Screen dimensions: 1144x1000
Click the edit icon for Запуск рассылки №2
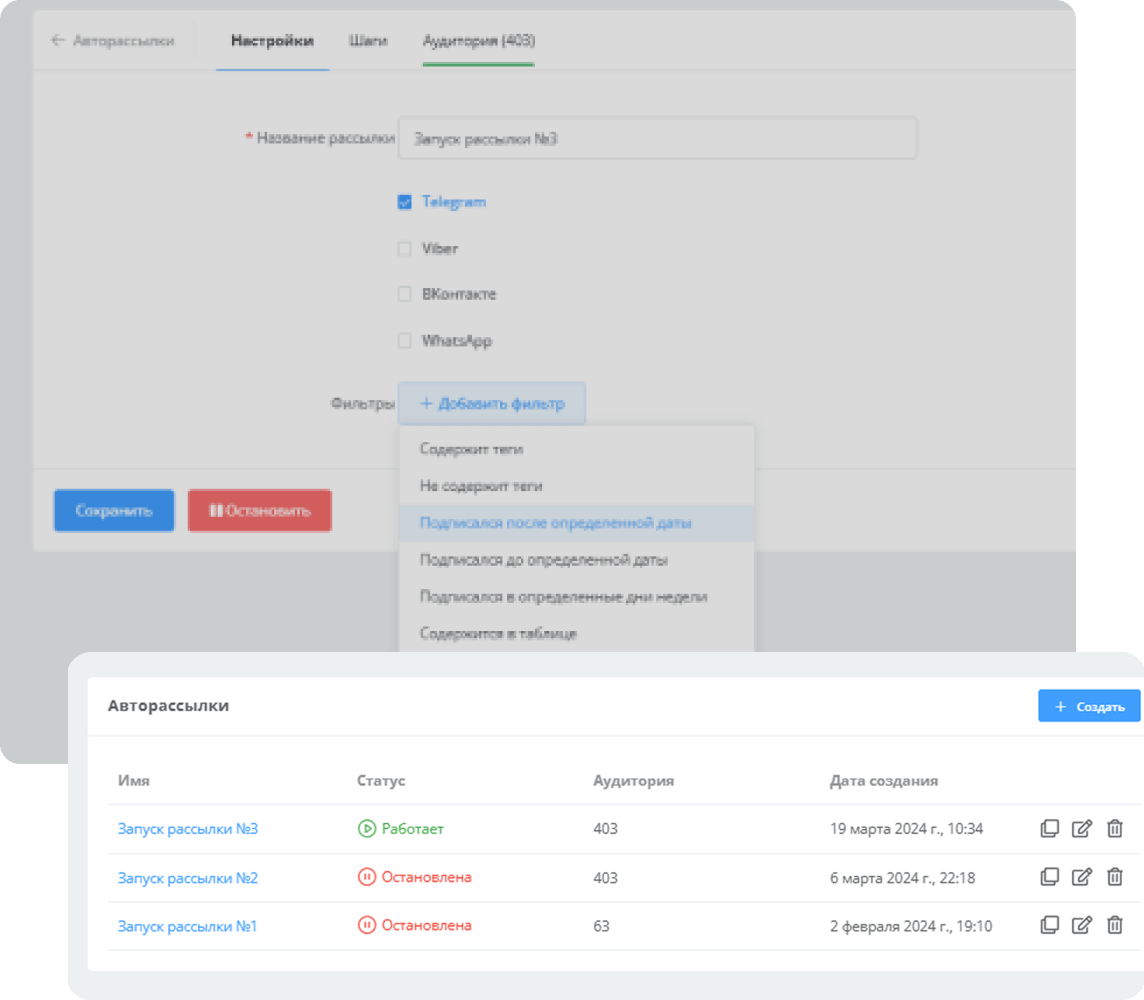pos(1082,877)
